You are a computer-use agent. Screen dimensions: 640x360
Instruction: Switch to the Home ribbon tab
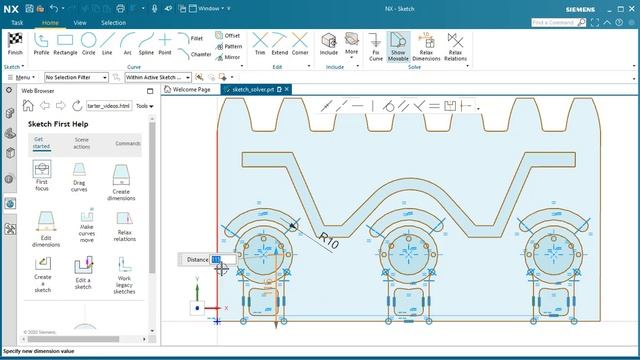point(50,23)
